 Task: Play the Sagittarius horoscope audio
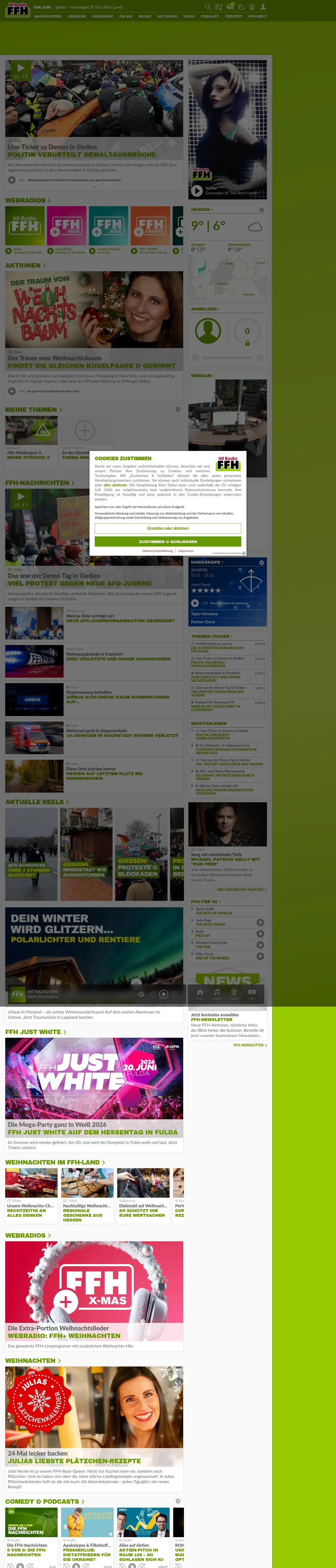pyautogui.click(x=195, y=603)
